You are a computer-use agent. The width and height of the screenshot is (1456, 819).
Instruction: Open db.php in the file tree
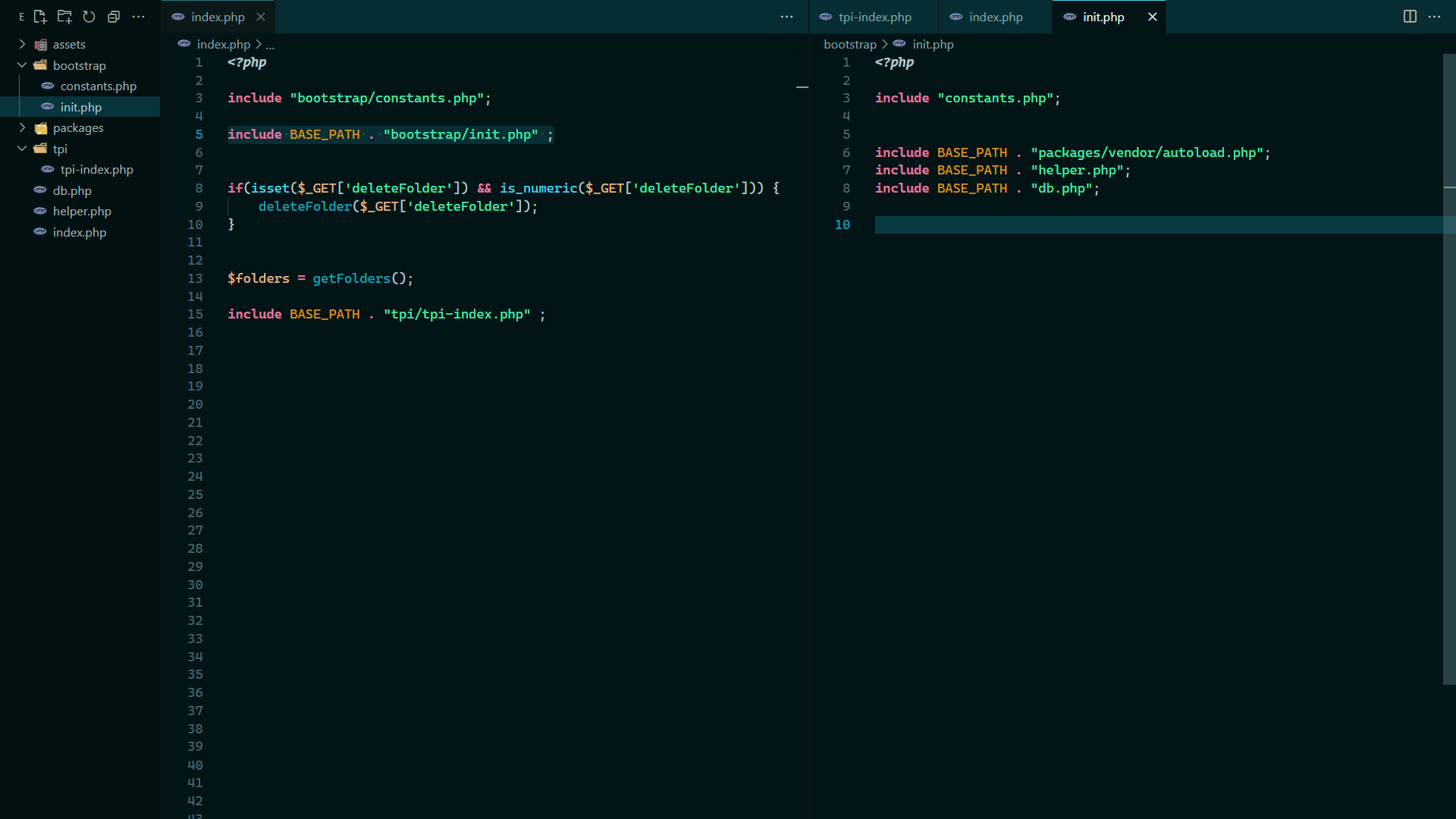point(72,190)
